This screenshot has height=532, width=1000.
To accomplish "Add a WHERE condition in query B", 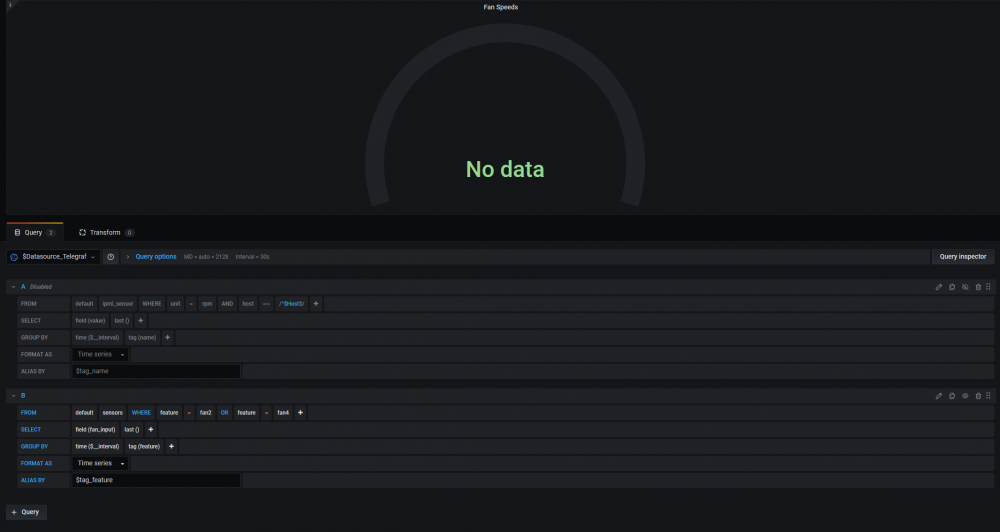I will coord(300,413).
